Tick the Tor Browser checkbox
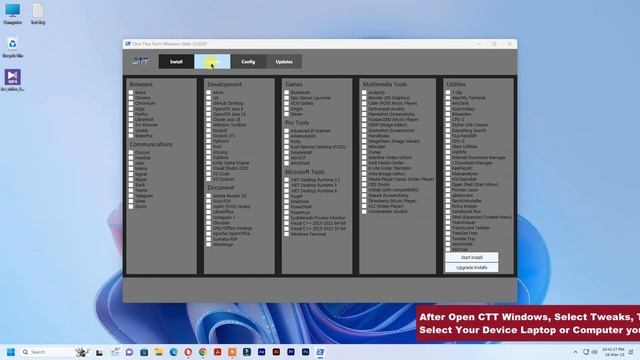Viewport: 640px width, 360px height. [131, 125]
